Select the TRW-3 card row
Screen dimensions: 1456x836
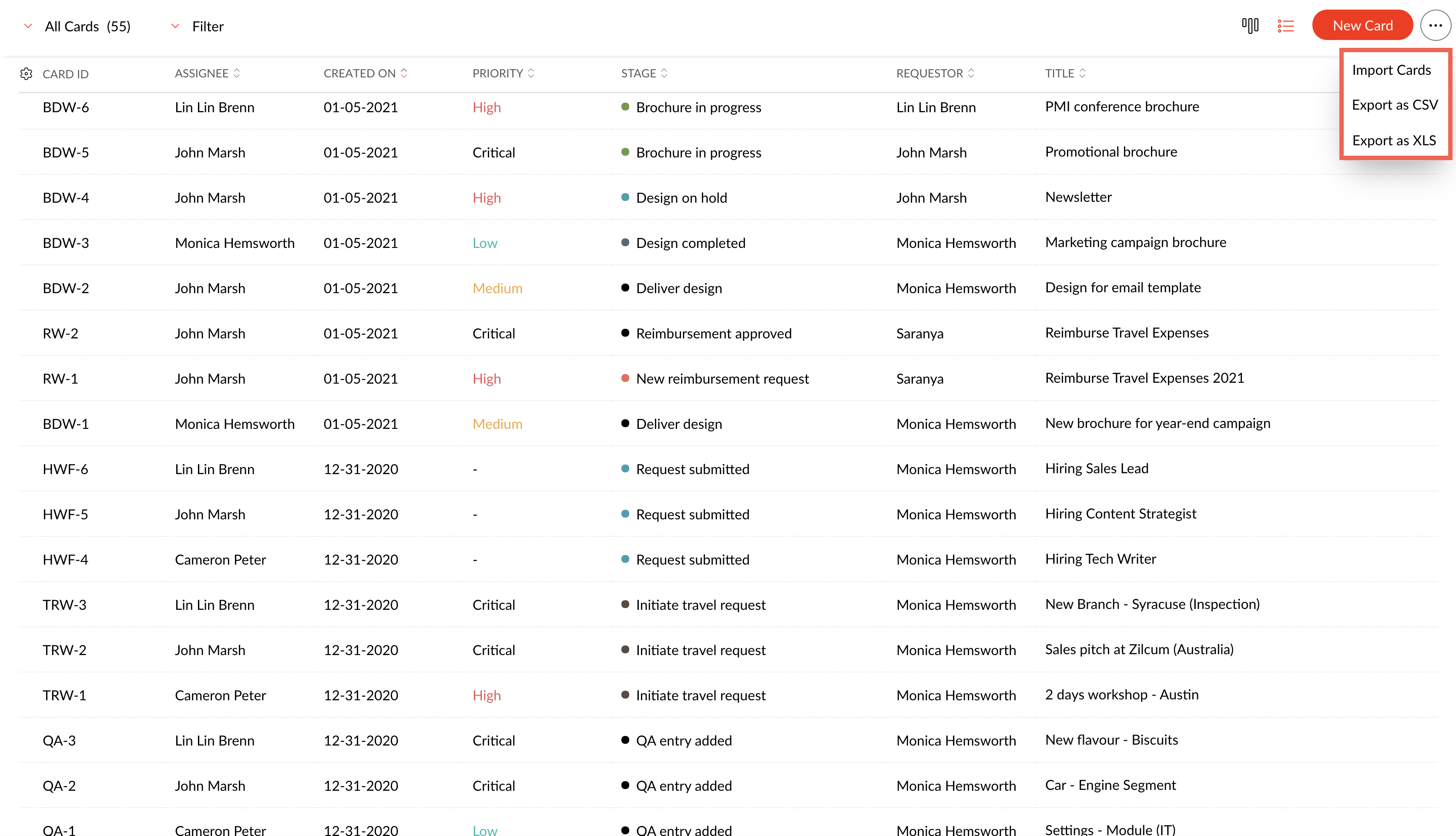tap(64, 605)
